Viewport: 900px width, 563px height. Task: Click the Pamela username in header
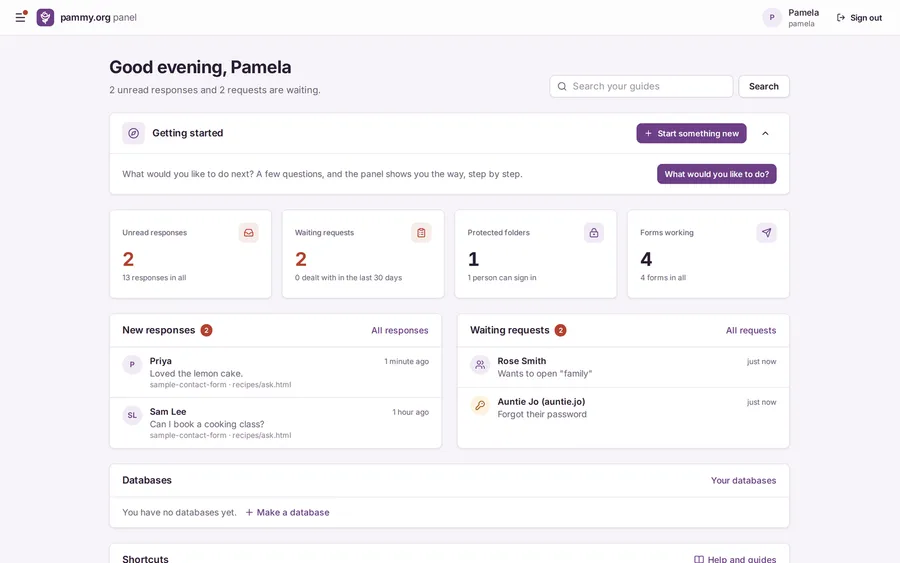801,24
